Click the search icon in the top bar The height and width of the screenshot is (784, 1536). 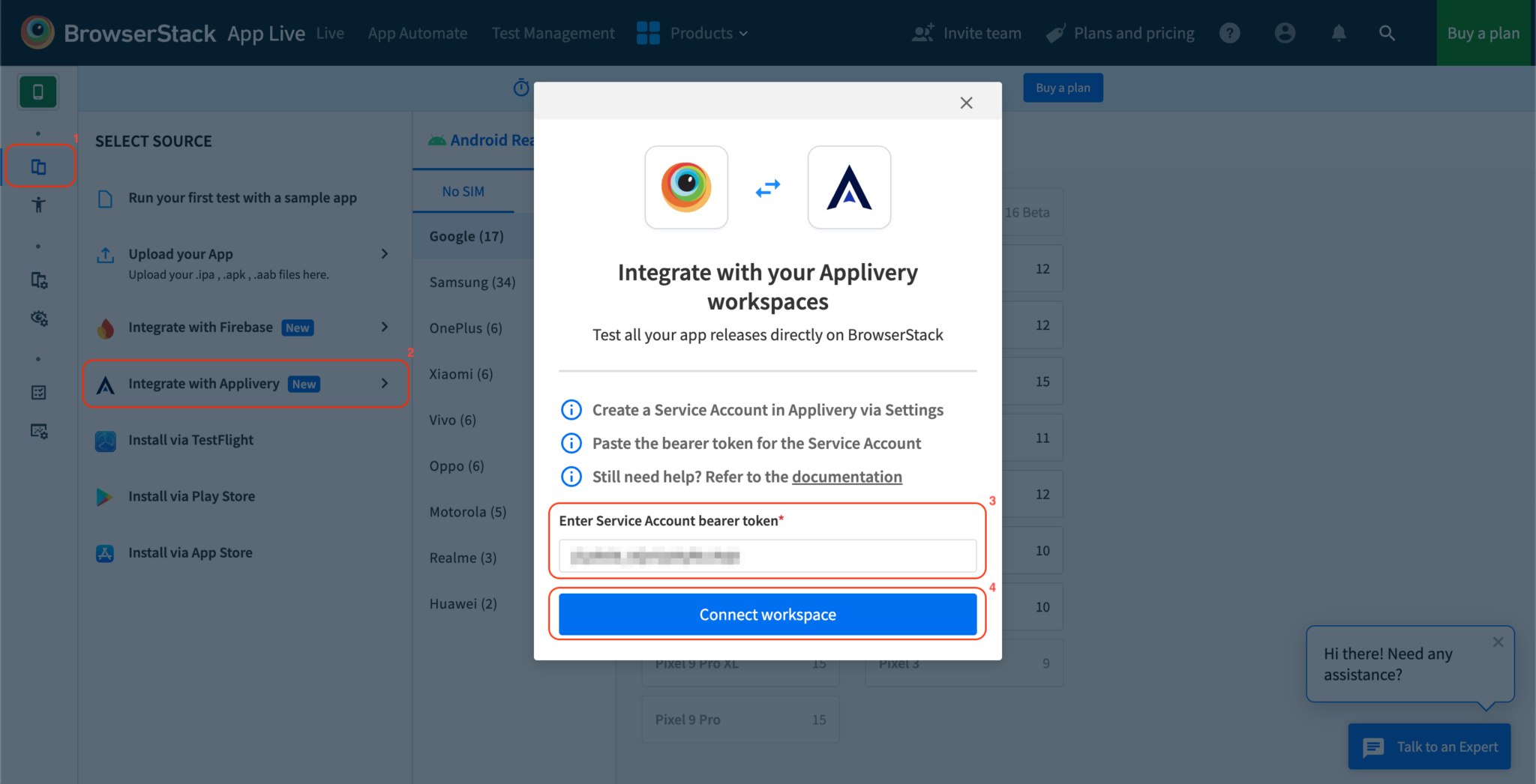coord(1387,33)
